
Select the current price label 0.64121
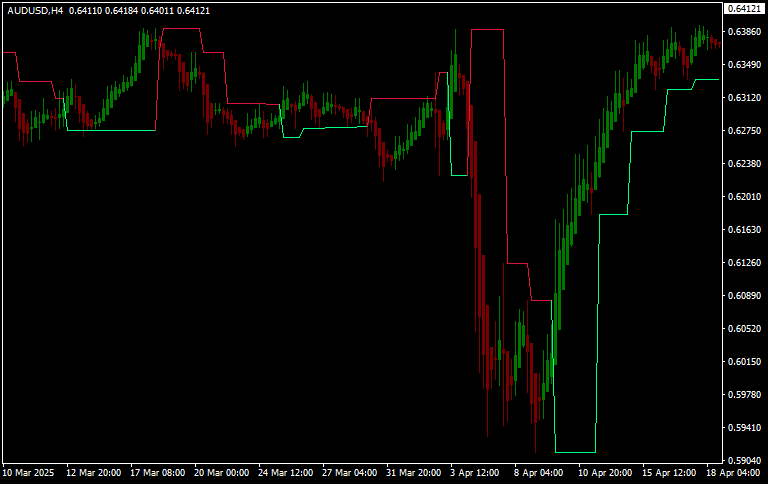coord(744,8)
